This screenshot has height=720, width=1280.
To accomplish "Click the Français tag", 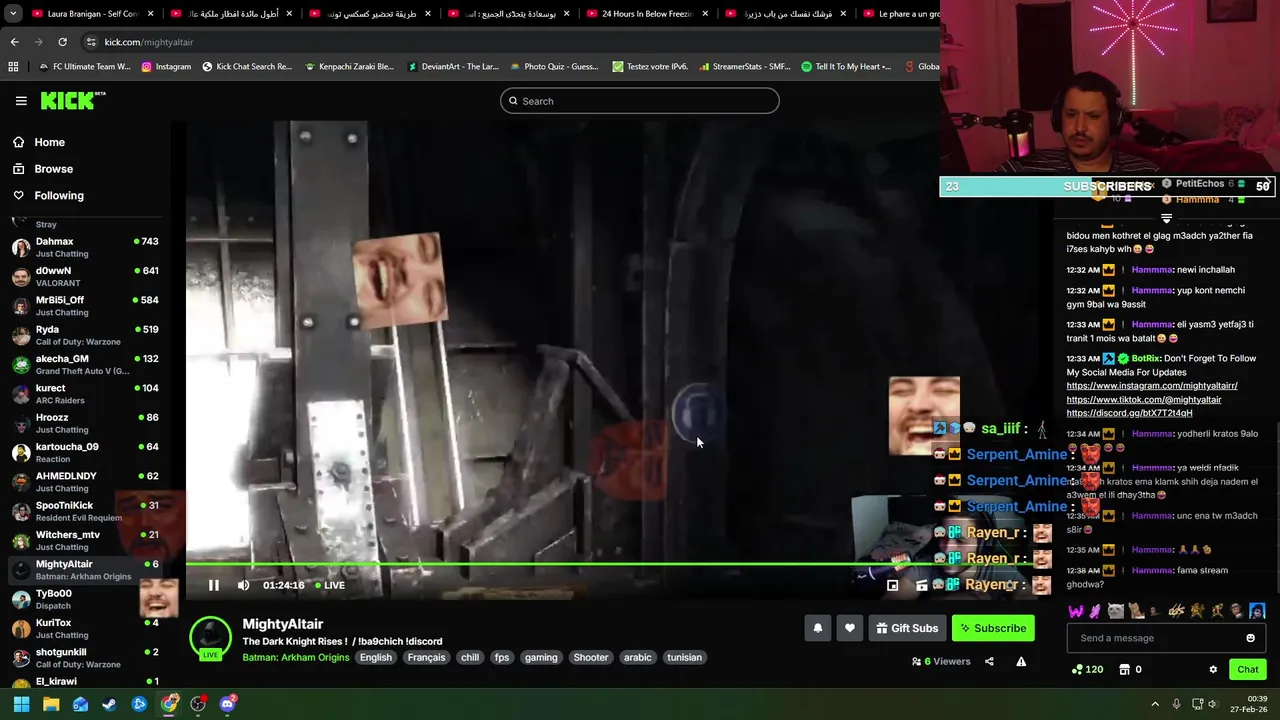I will pyautogui.click(x=426, y=657).
